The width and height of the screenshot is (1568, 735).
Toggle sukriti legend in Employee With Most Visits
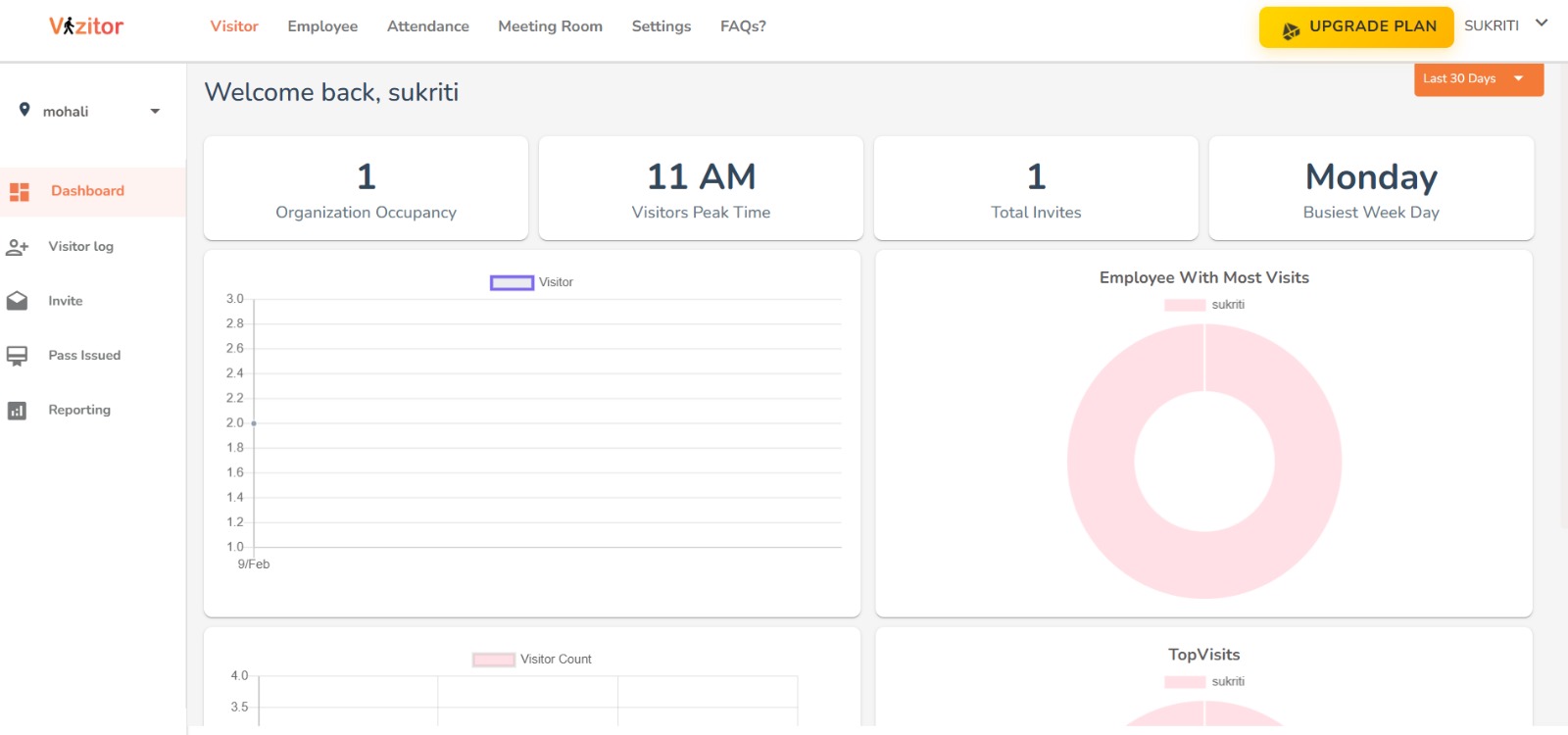pos(1204,305)
